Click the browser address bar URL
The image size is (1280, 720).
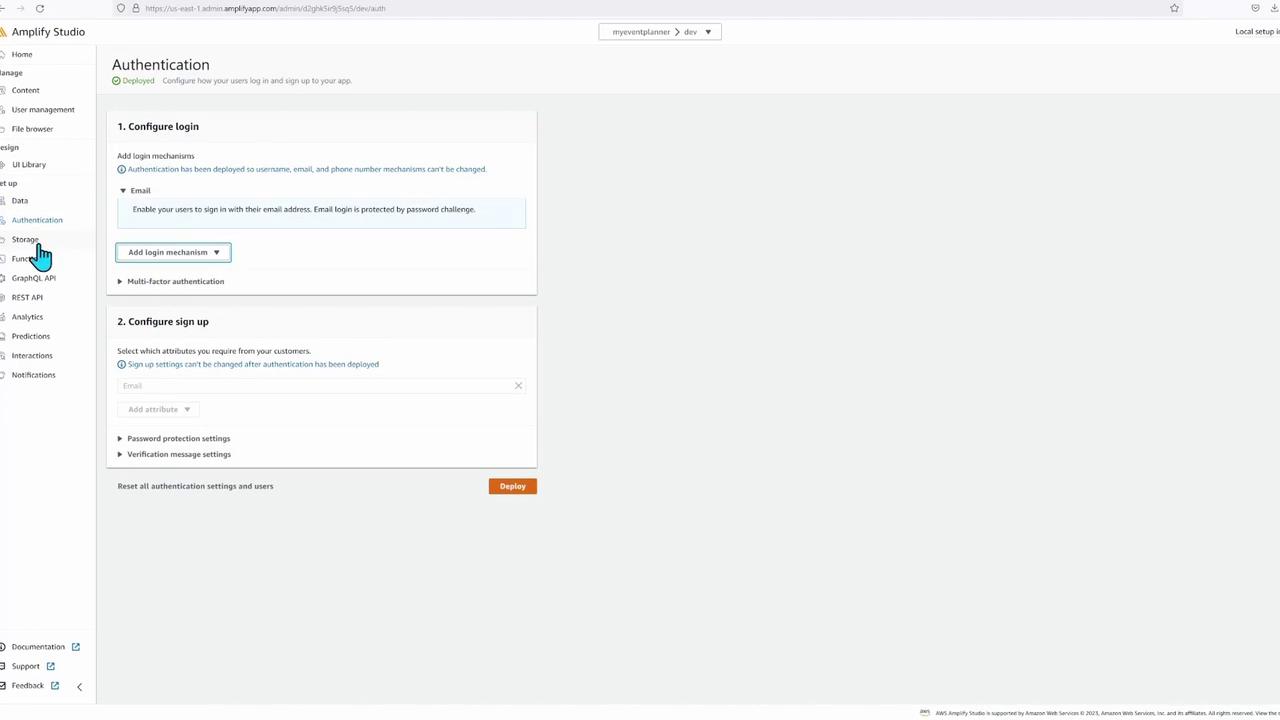265,8
